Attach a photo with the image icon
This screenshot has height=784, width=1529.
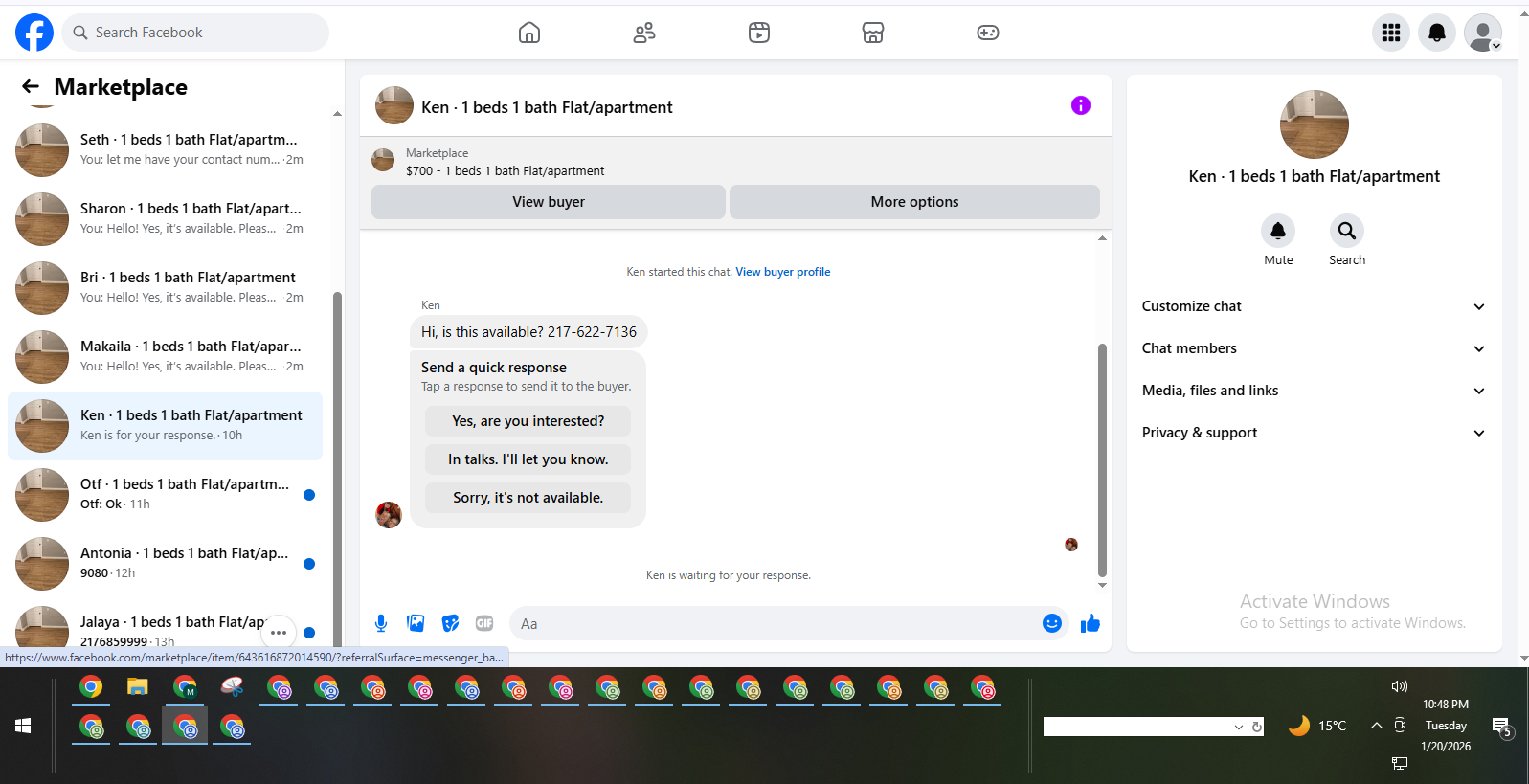[416, 623]
